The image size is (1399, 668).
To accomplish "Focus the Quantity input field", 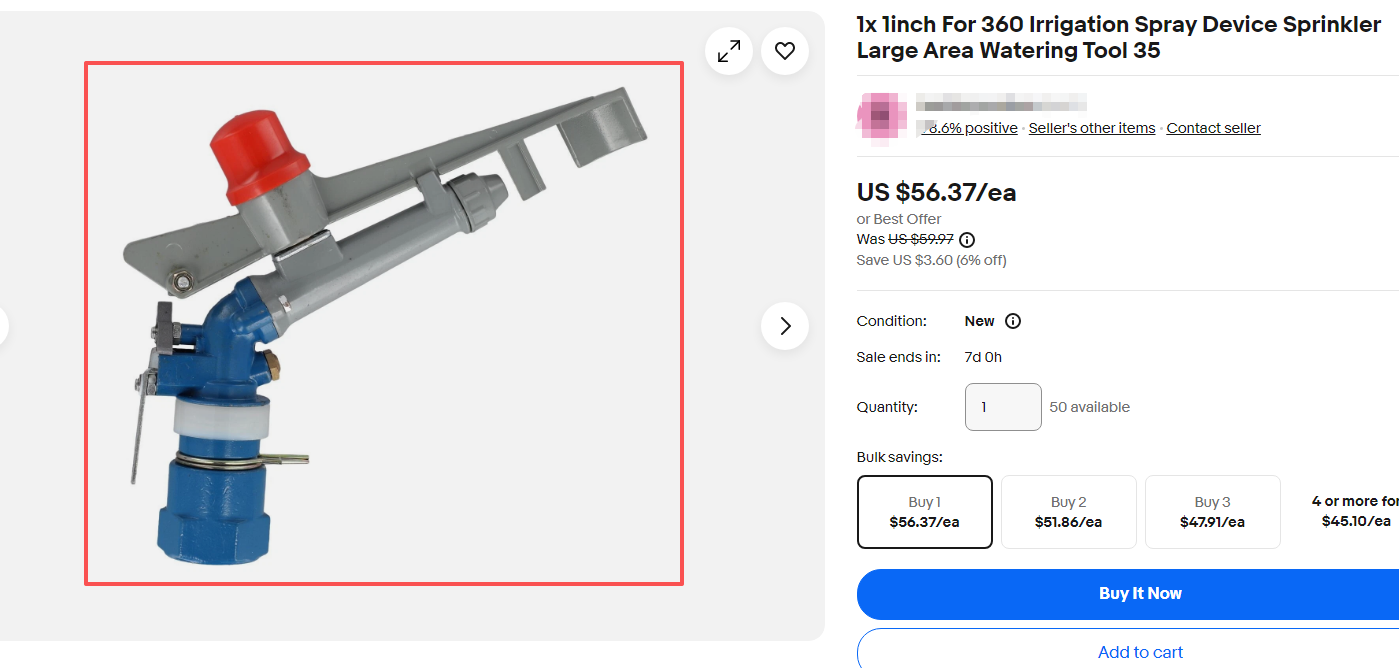I will click(1002, 407).
